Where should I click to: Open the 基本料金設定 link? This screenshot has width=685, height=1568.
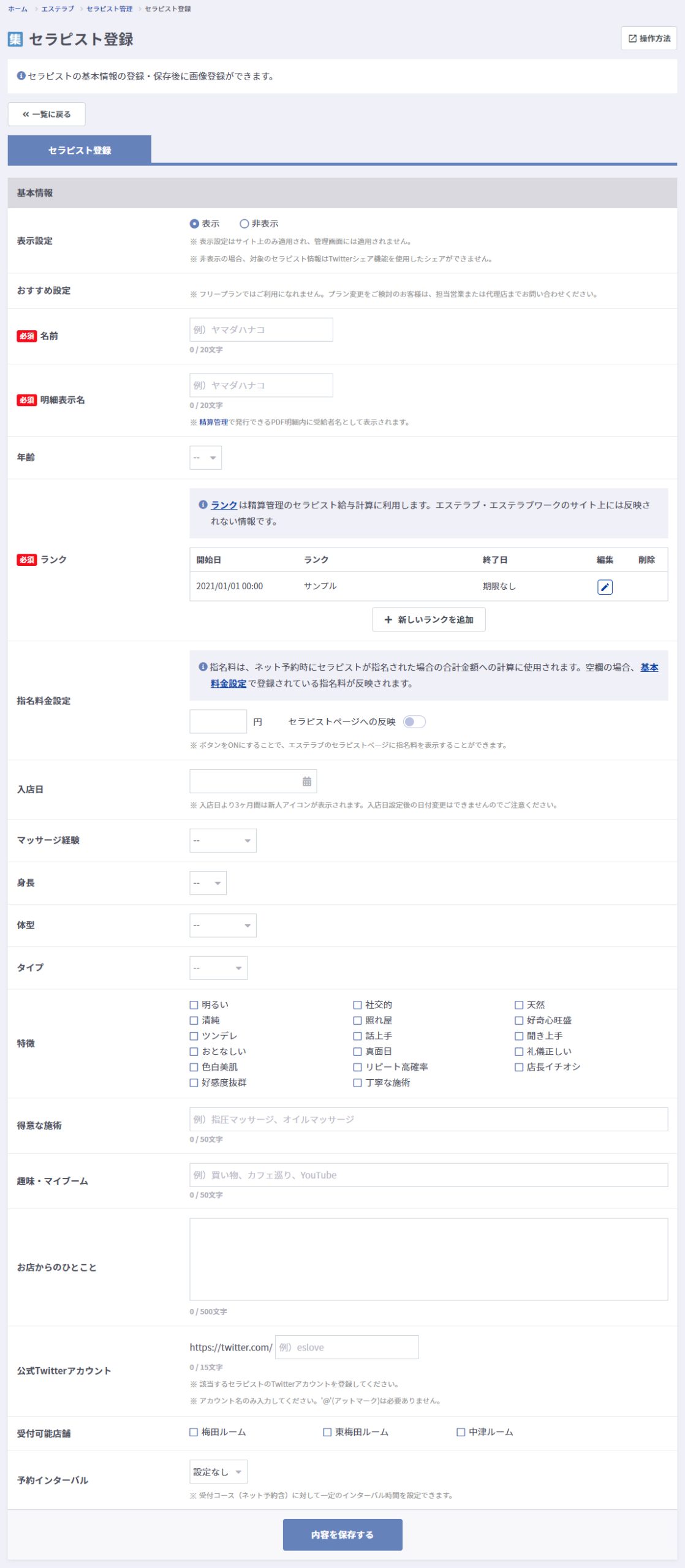coord(229,684)
